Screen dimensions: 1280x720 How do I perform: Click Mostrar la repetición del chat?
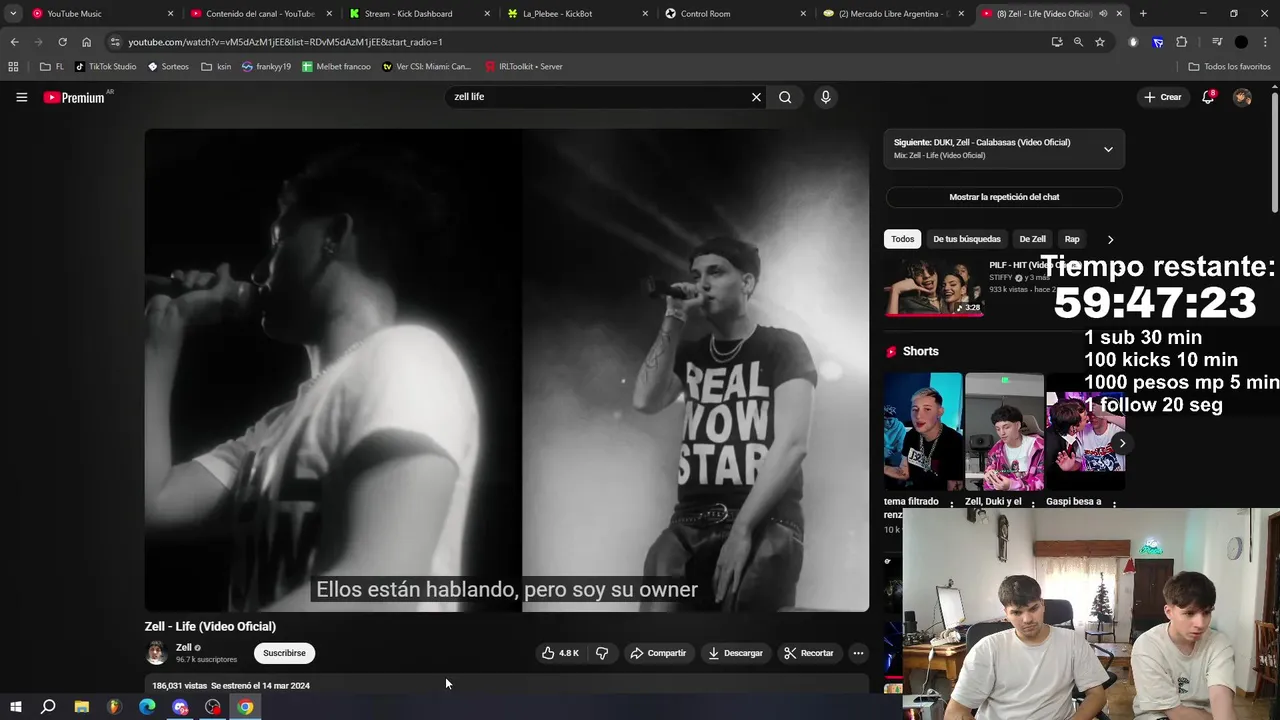pos(1004,197)
